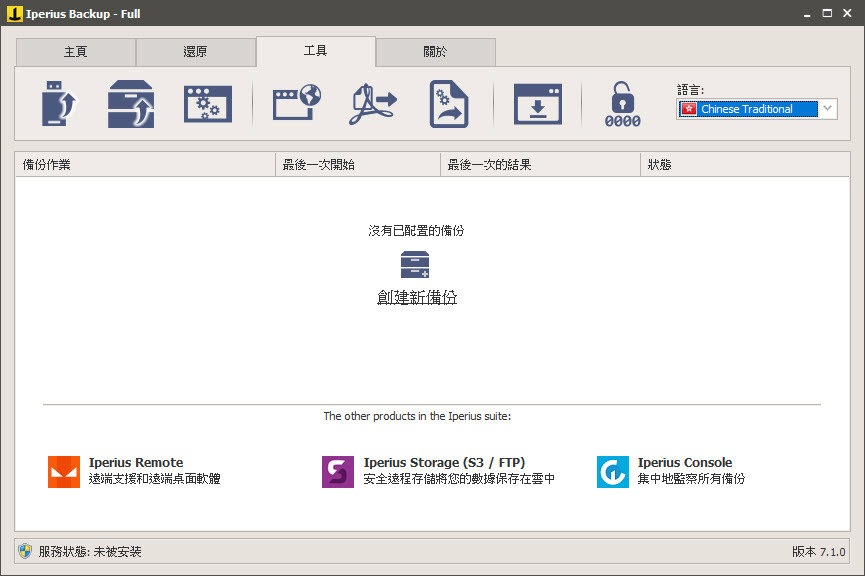This screenshot has width=865, height=576.
Task: Click the password protection lock icon
Action: click(622, 103)
